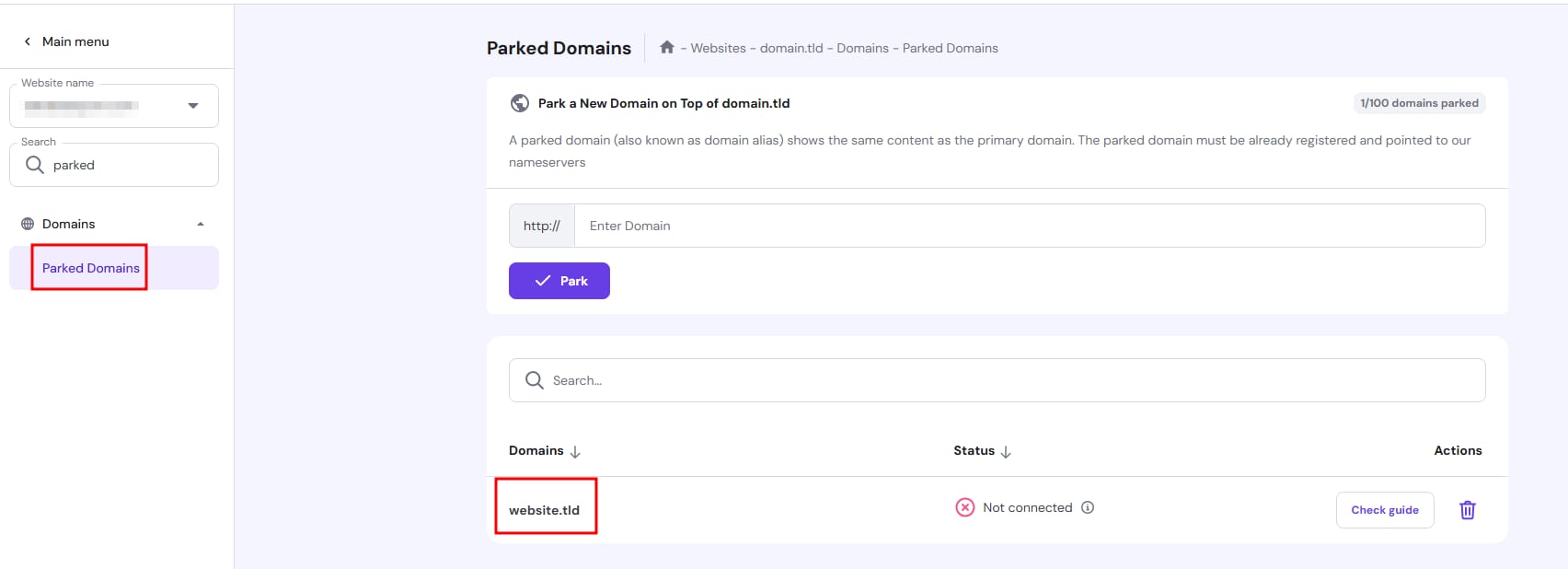The image size is (1568, 569).
Task: Click the info icon beside Not connected
Action: tap(1088, 507)
